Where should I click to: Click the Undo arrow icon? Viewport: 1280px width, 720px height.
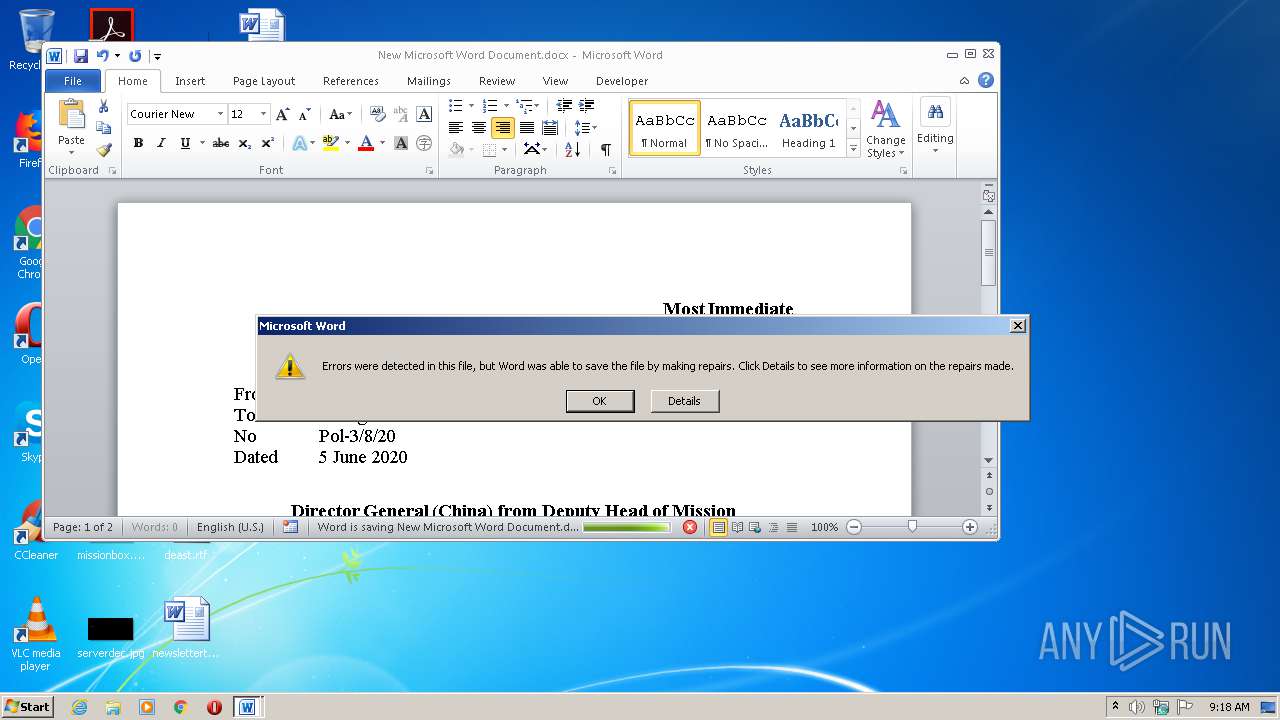102,56
